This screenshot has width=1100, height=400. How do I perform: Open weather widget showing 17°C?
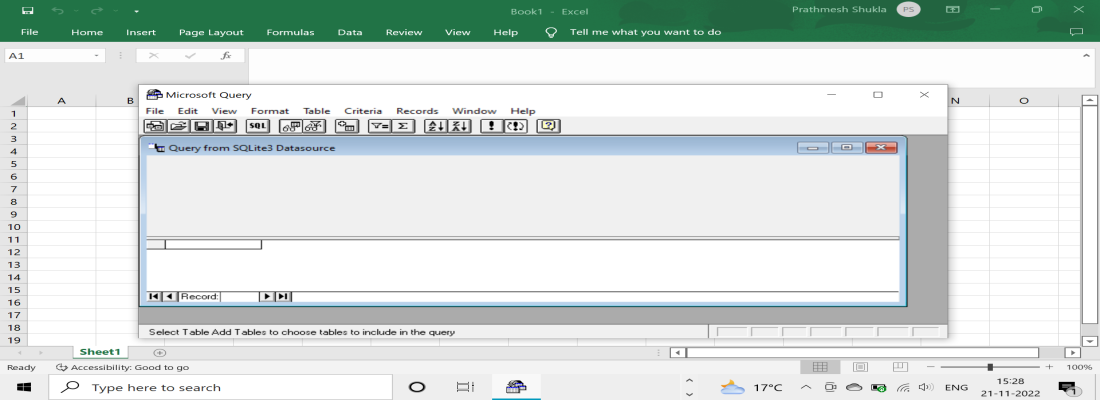pyautogui.click(x=751, y=387)
